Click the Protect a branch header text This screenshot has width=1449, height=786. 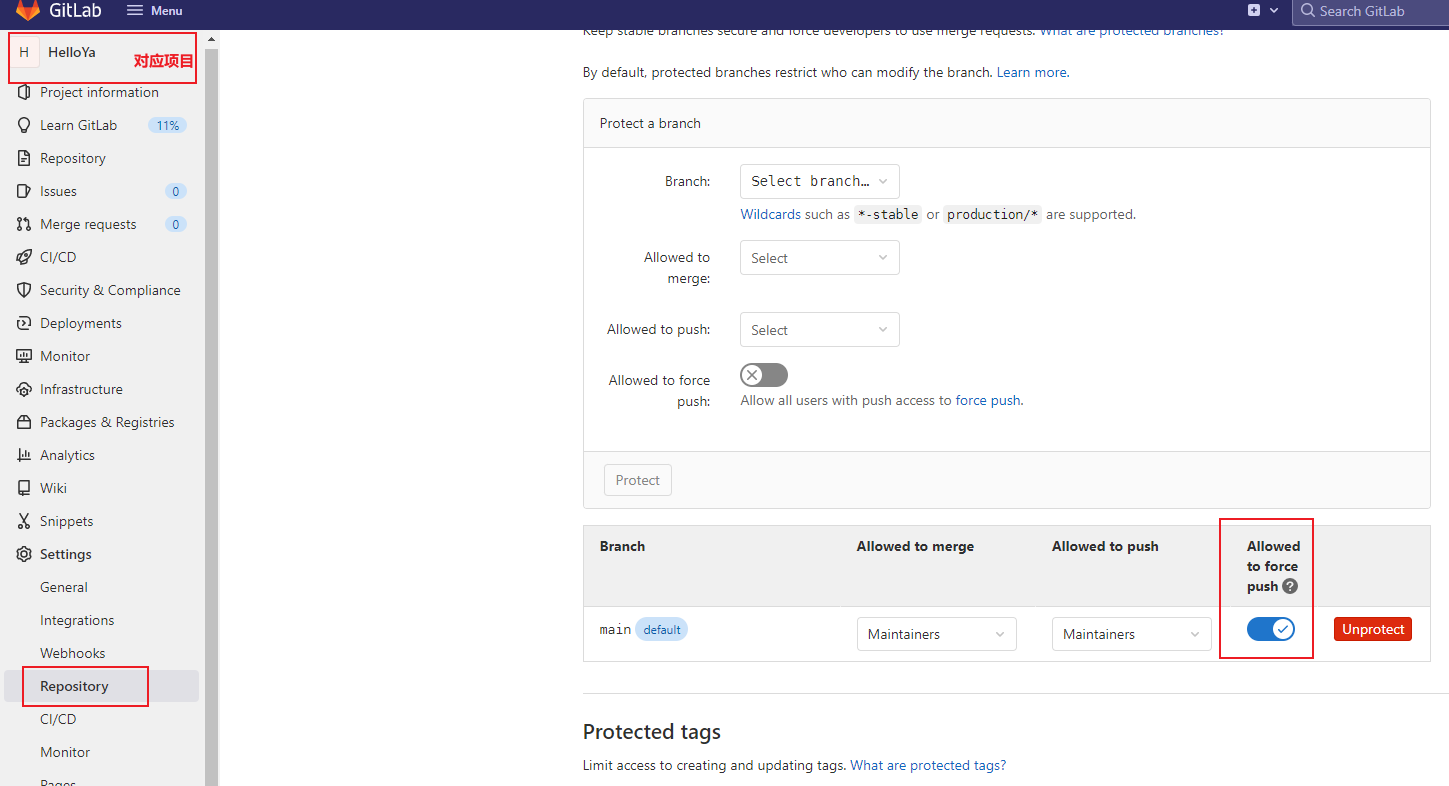650,123
